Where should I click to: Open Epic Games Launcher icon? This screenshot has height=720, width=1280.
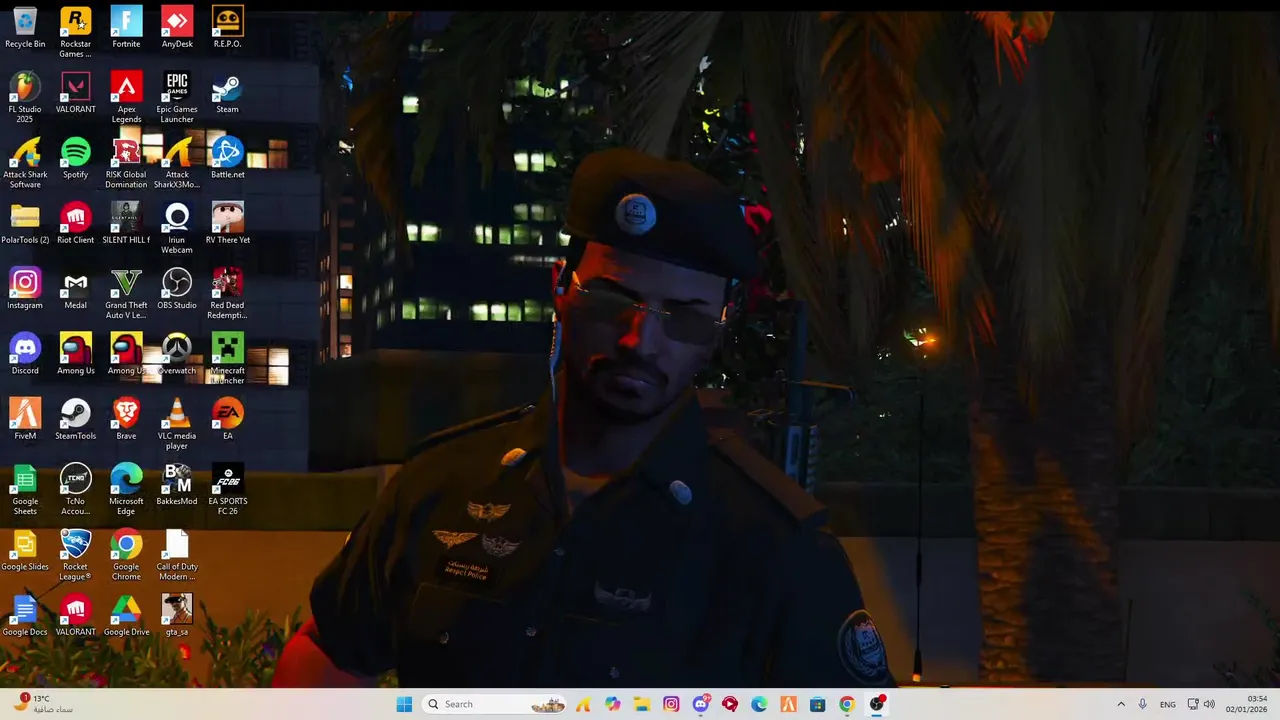coord(177,98)
